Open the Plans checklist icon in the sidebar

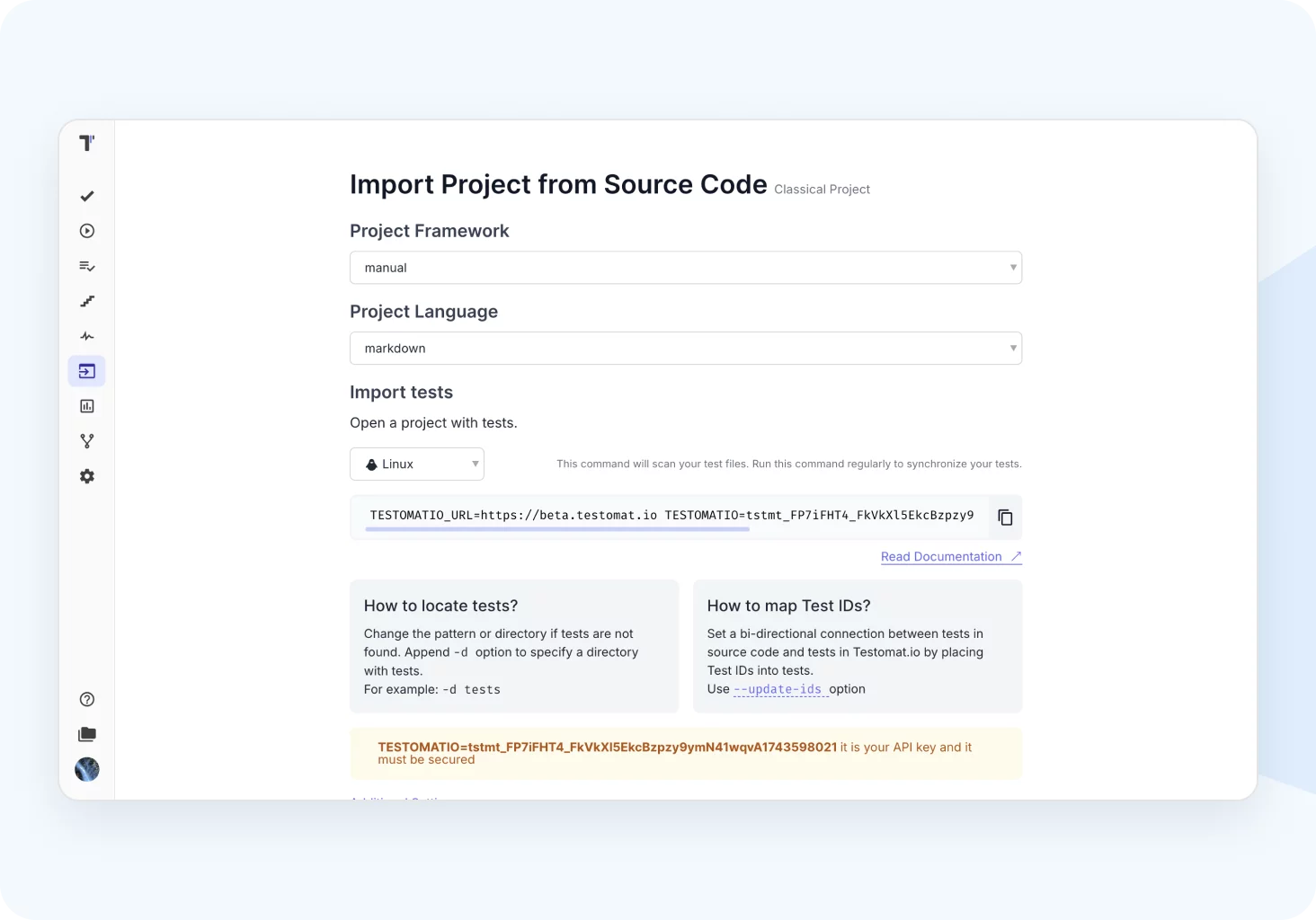coord(87,266)
